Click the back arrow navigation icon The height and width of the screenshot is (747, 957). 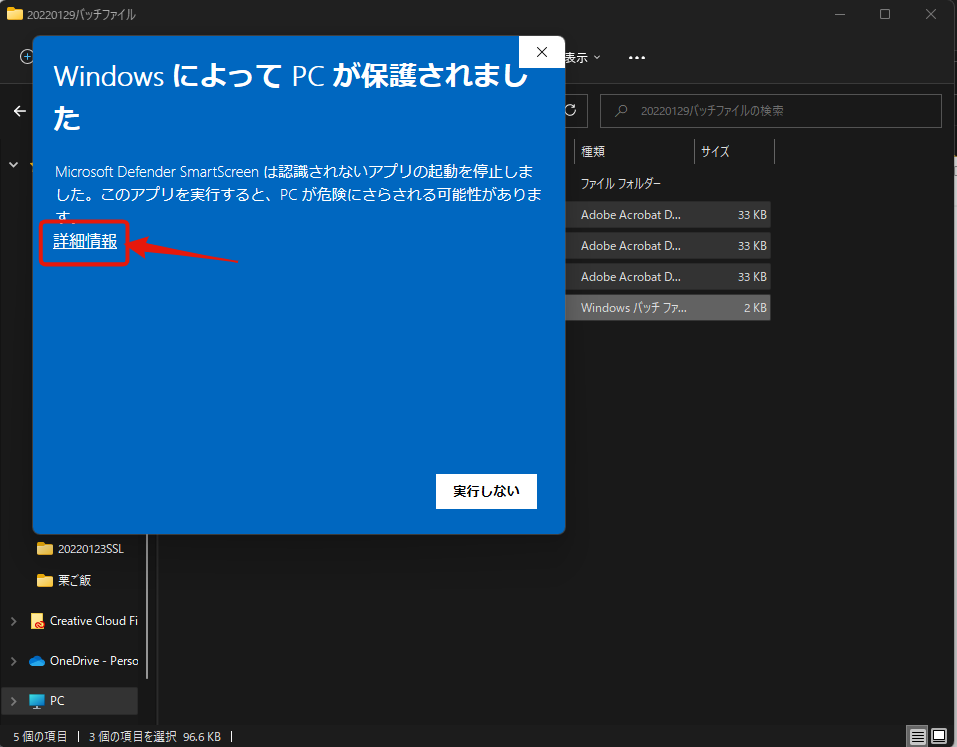[x=20, y=111]
